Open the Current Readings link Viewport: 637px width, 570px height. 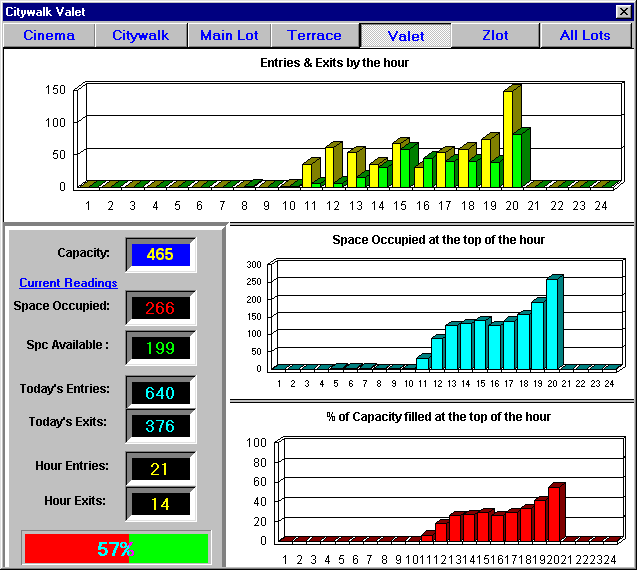click(x=68, y=283)
